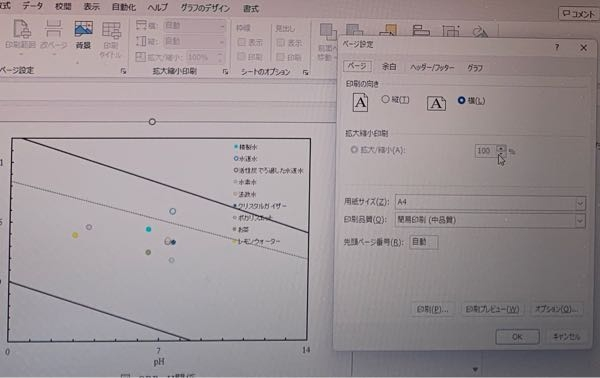Toggle 枠線 表示 (gridlines view) checkbox
This screenshot has height=378, width=600.
pyautogui.click(x=241, y=42)
